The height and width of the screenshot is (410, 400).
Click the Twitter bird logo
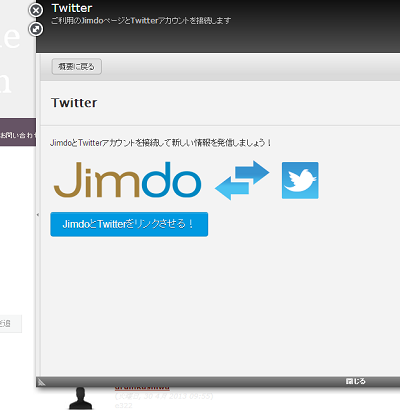pyautogui.click(x=300, y=180)
